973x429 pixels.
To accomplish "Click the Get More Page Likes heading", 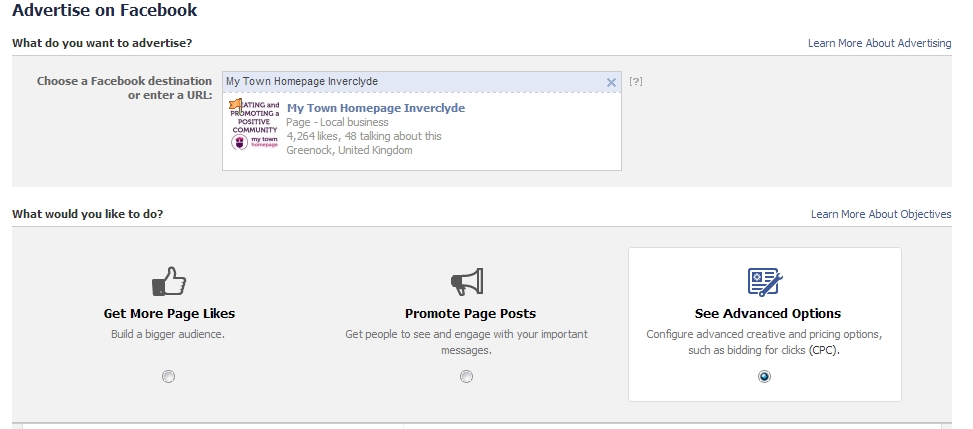I will pos(169,314).
